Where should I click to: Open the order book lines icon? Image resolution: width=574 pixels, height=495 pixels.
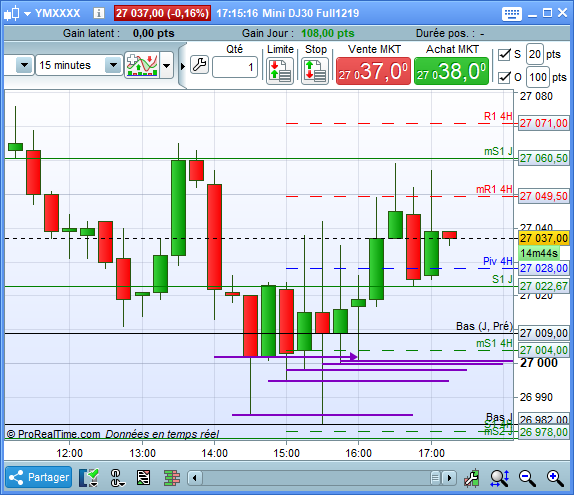172,478
